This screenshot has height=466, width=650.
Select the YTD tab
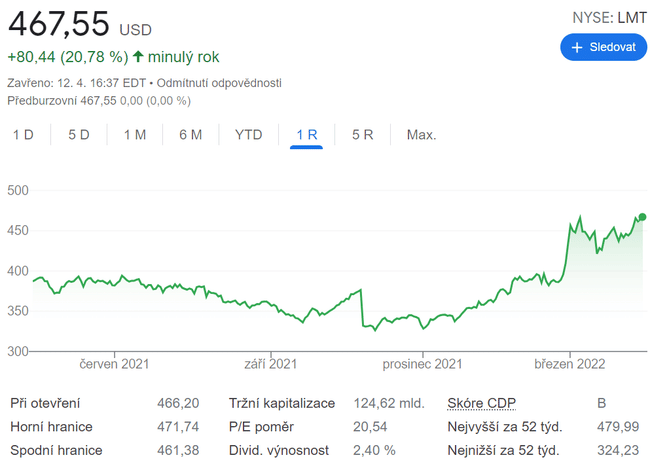click(x=249, y=135)
